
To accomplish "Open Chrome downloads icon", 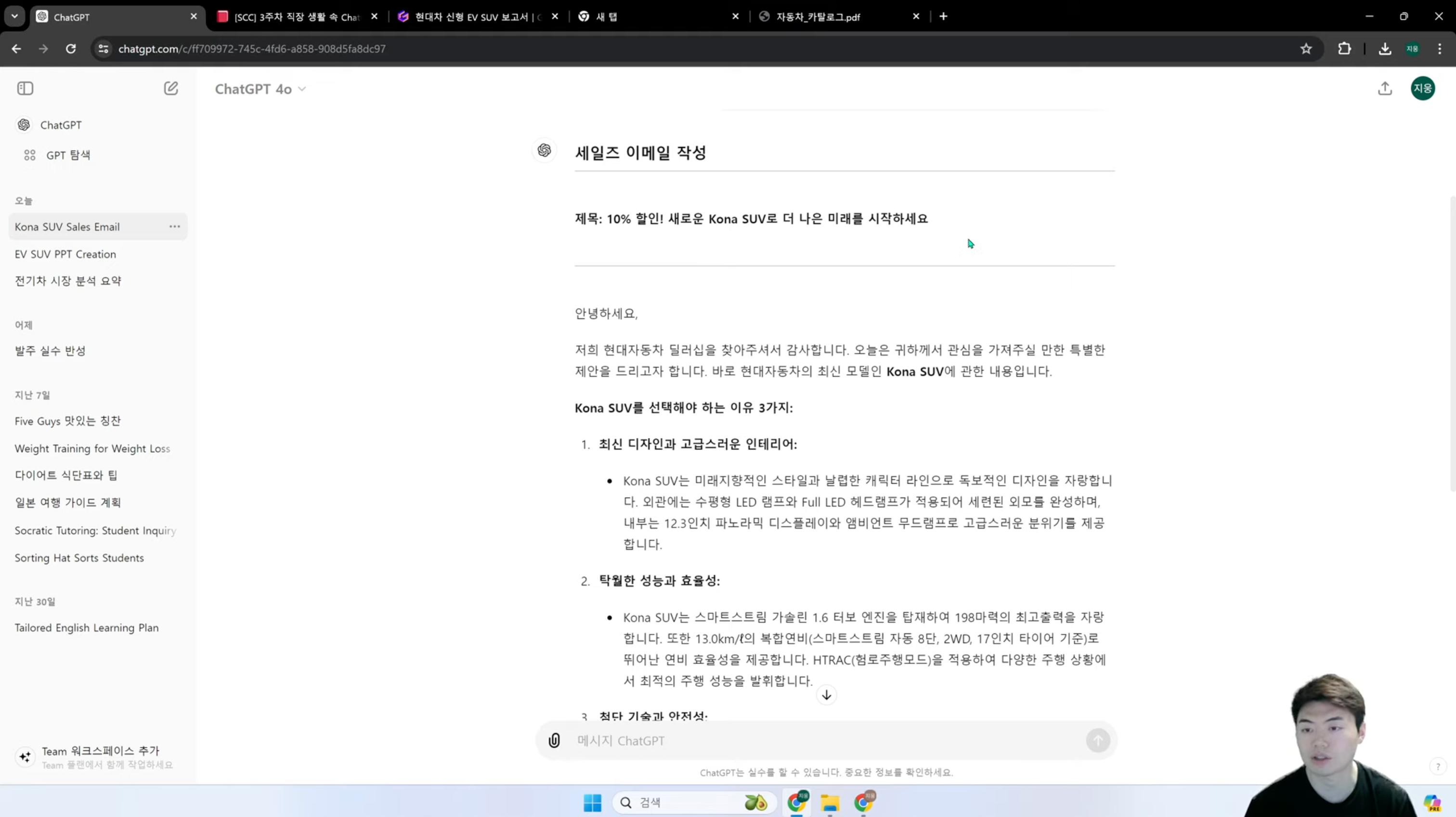I will pos(1385,49).
